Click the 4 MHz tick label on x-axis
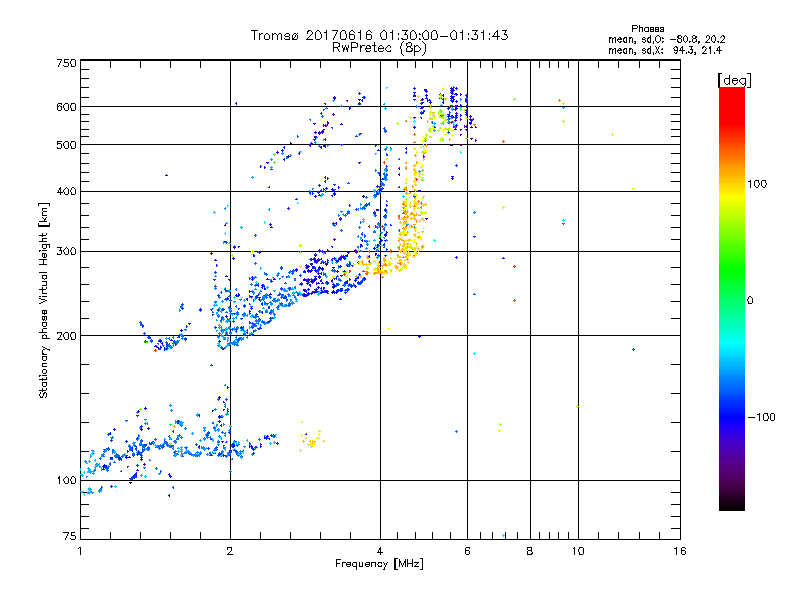This screenshot has height=600, width=800. point(380,551)
